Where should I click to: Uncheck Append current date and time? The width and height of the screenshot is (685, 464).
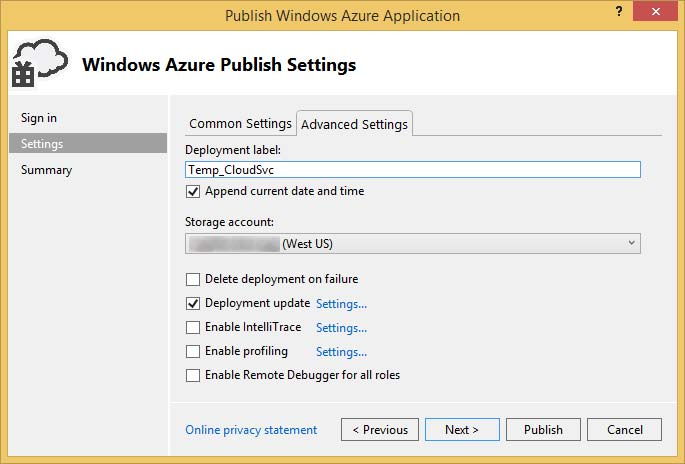click(x=194, y=191)
